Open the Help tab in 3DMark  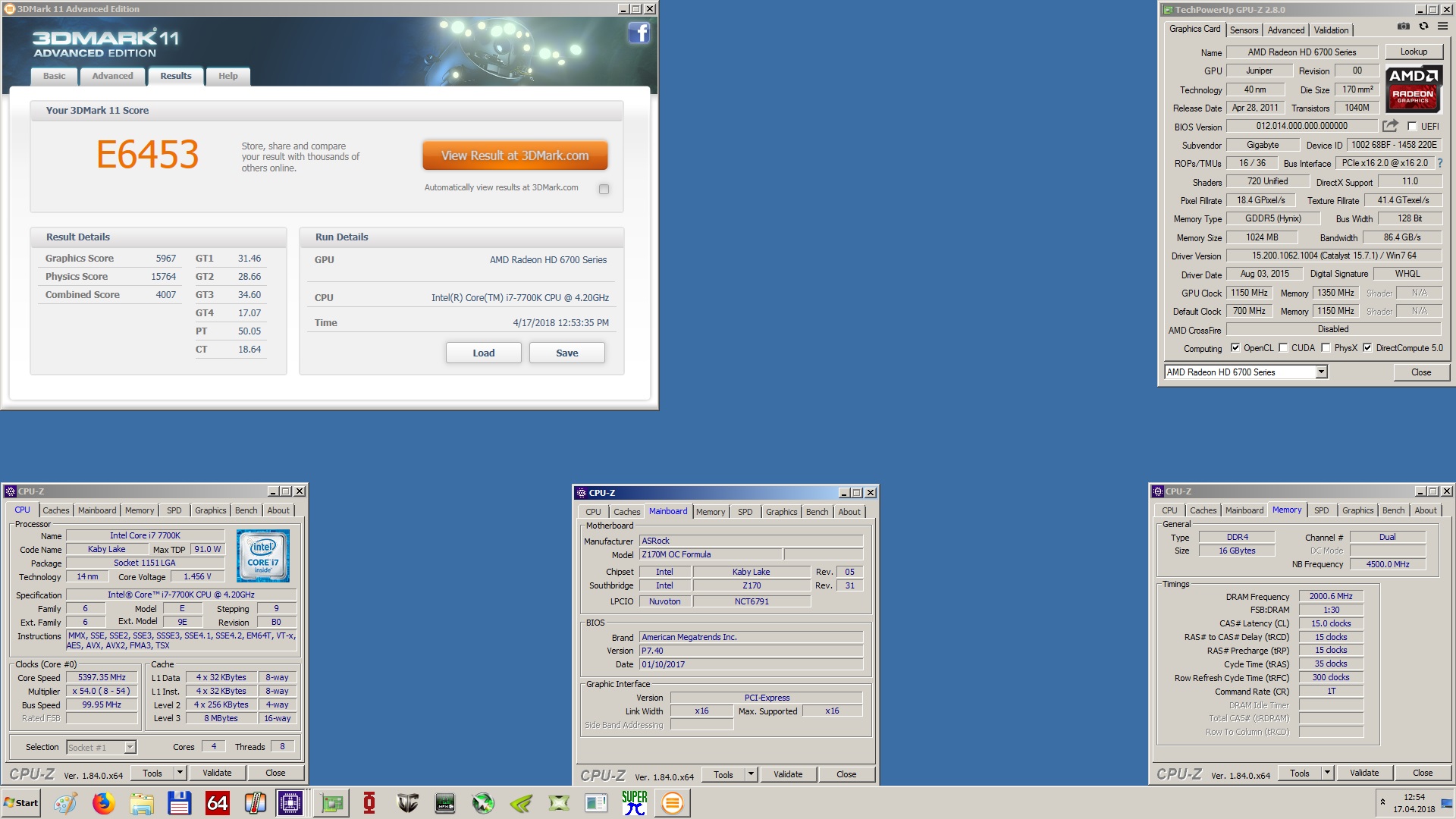pos(227,76)
